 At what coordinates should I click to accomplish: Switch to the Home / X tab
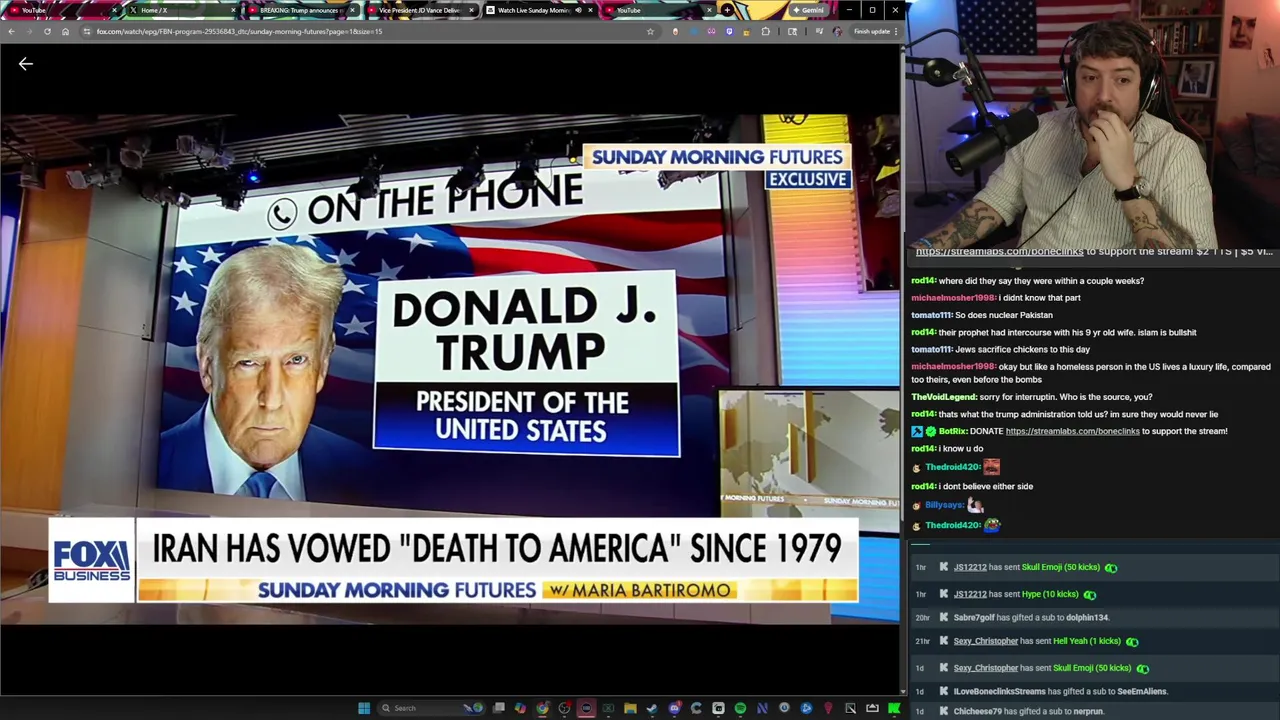tap(180, 10)
